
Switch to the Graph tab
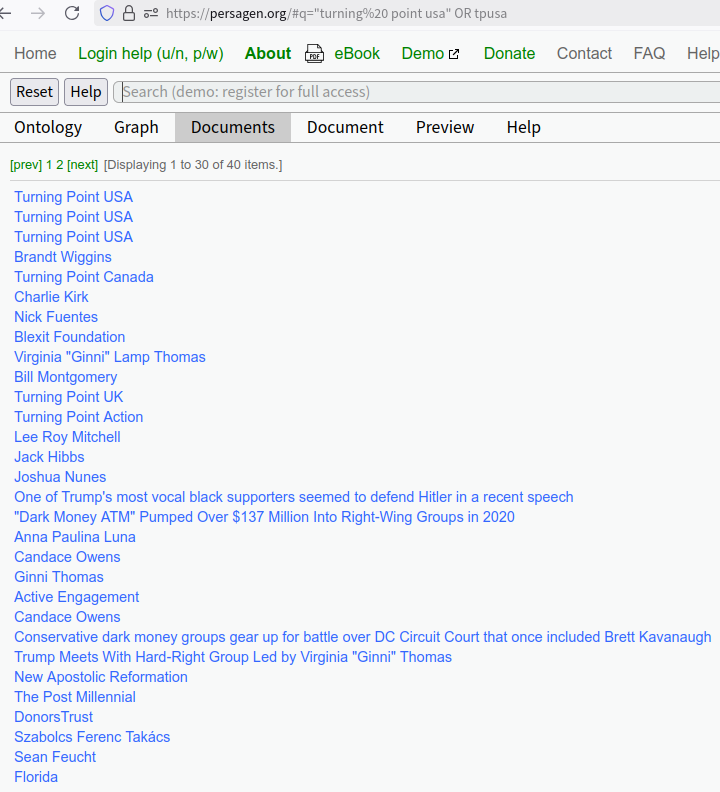pyautogui.click(x=136, y=127)
